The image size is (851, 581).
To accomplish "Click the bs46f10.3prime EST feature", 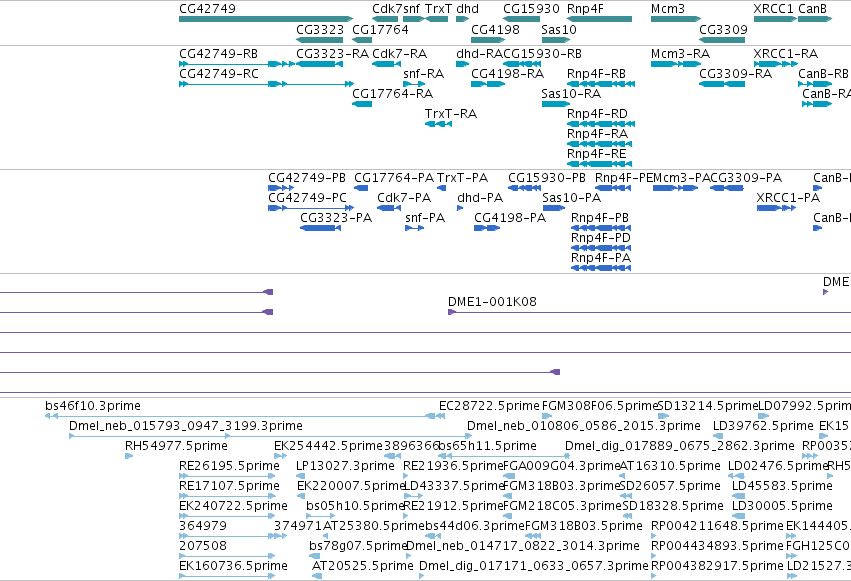I will 245,417.
